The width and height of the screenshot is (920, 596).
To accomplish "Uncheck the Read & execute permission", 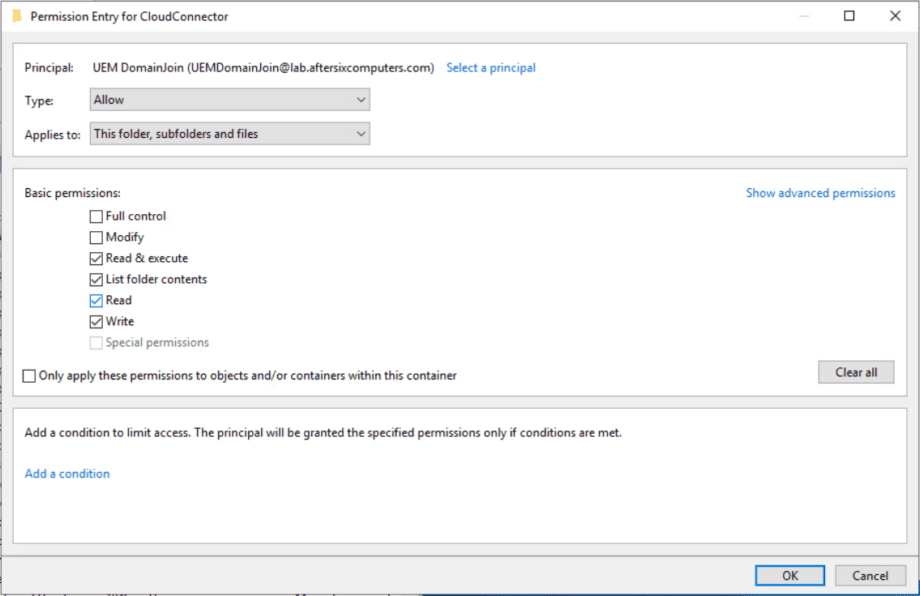I will (x=96, y=258).
